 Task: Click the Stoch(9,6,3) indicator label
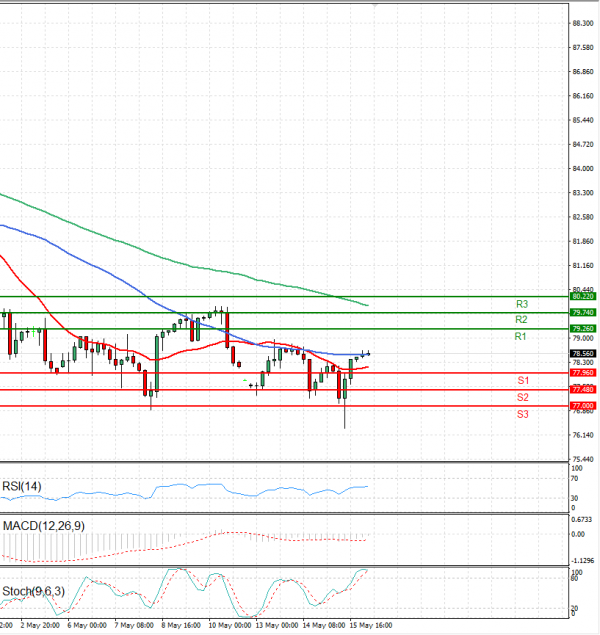(x=34, y=591)
